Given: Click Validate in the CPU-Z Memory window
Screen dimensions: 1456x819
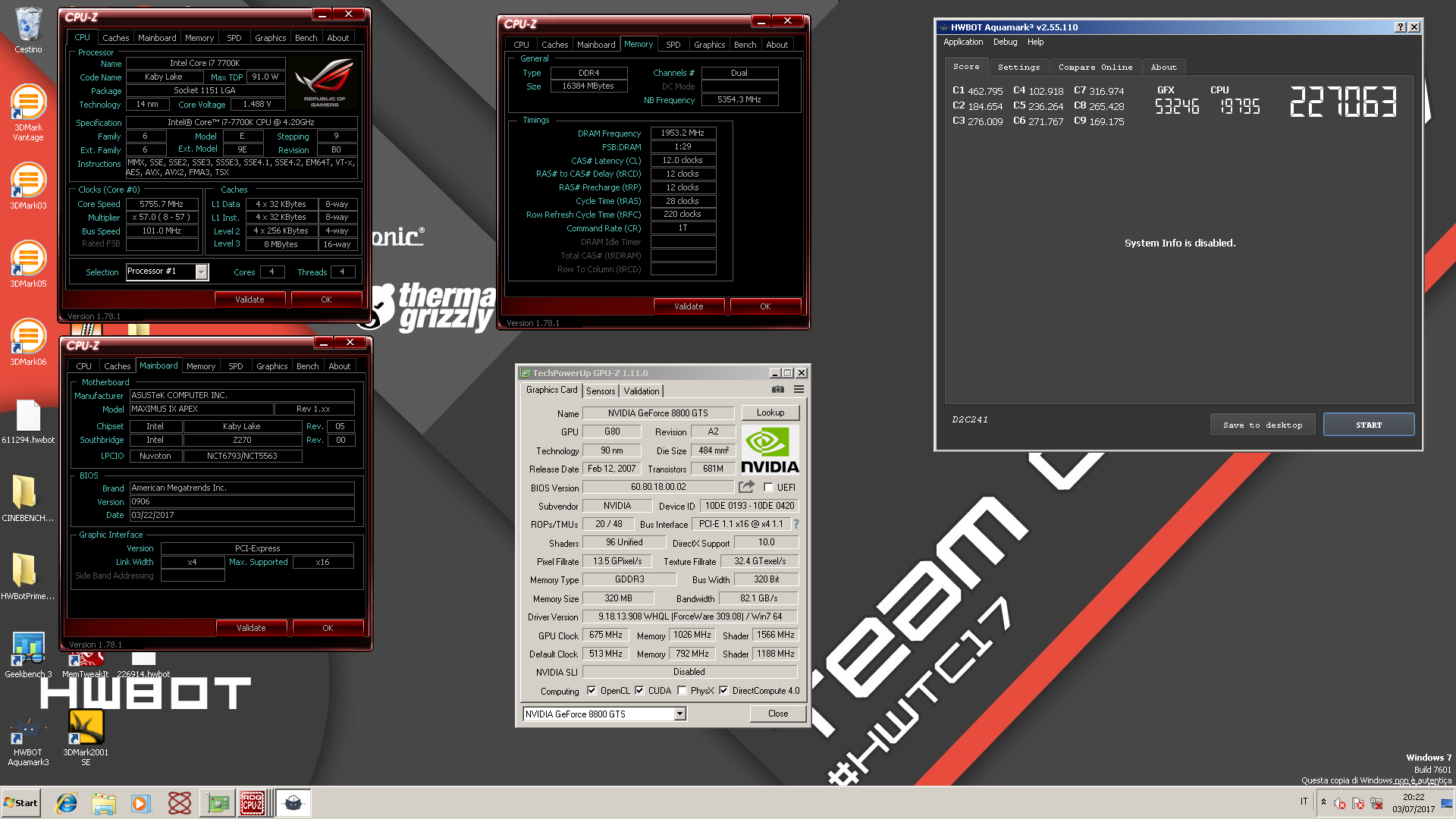Looking at the screenshot, I should coord(689,306).
